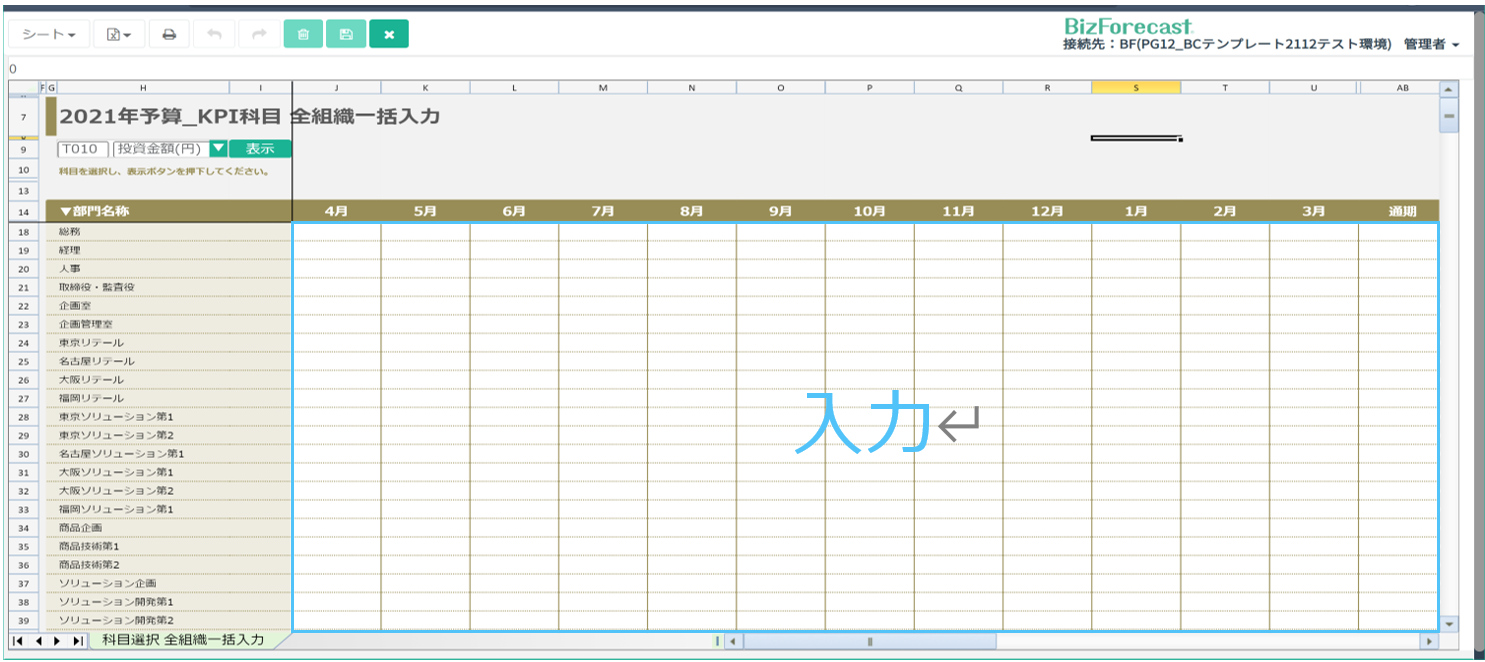Screen dimensions: 1485x662
Task: Select the 科目選択 全組織一括入力 sheet tab
Action: click(x=184, y=640)
